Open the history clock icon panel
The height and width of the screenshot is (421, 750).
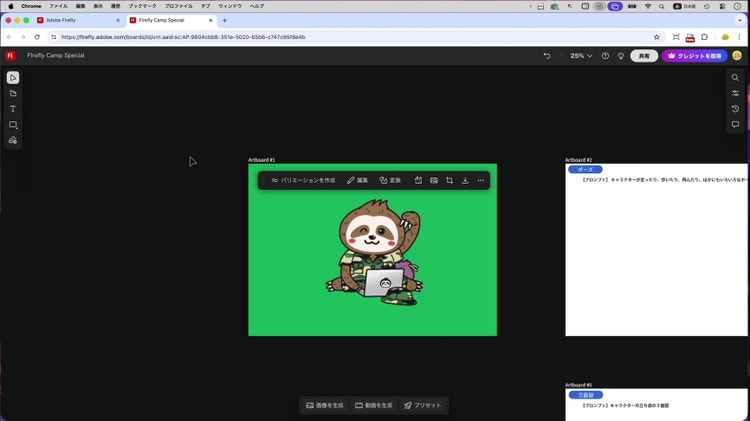click(735, 109)
